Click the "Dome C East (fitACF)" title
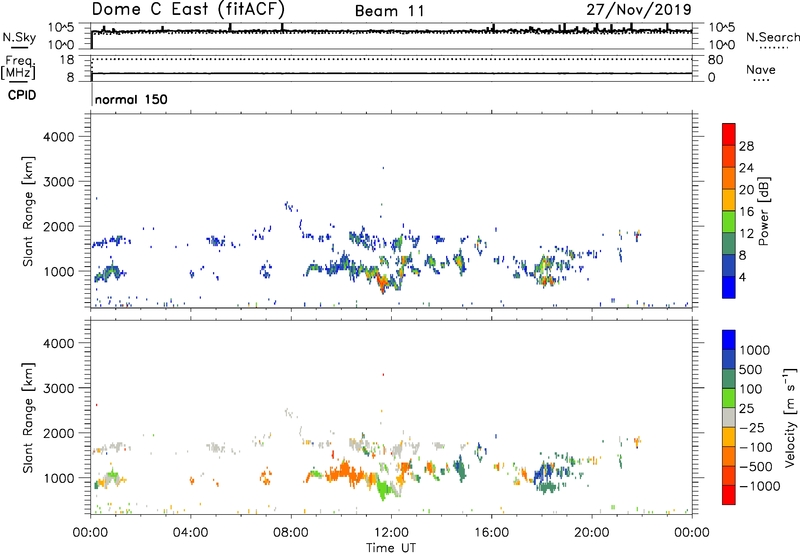800x554 pixels. (188, 9)
